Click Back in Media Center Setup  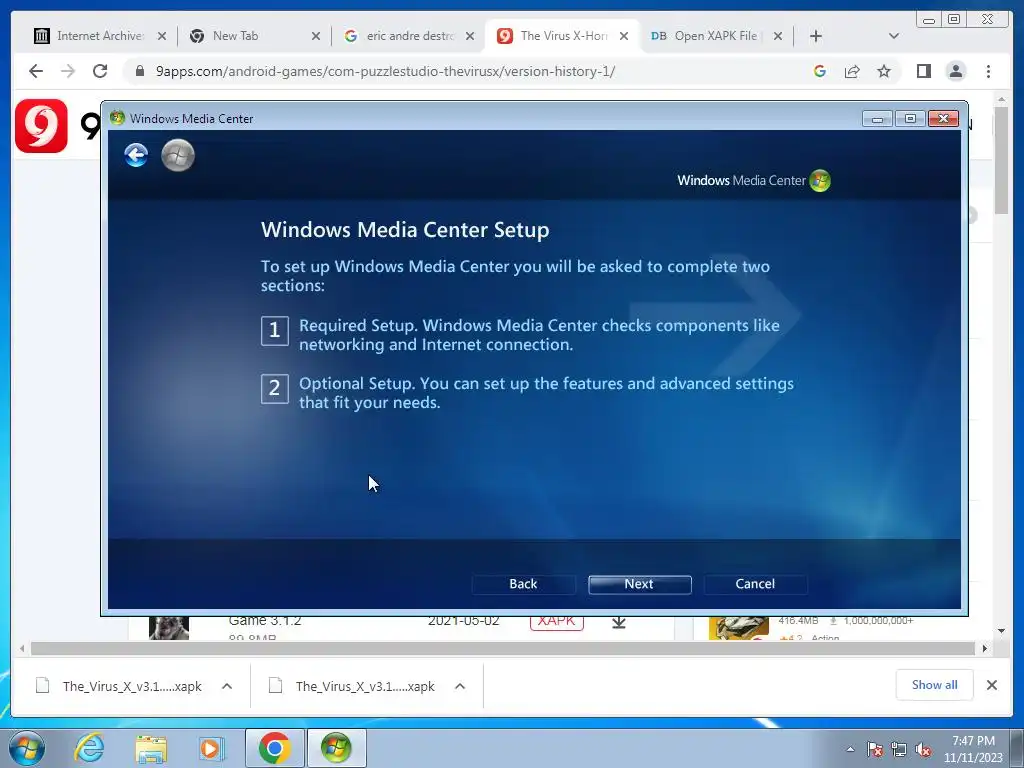pyautogui.click(x=523, y=584)
